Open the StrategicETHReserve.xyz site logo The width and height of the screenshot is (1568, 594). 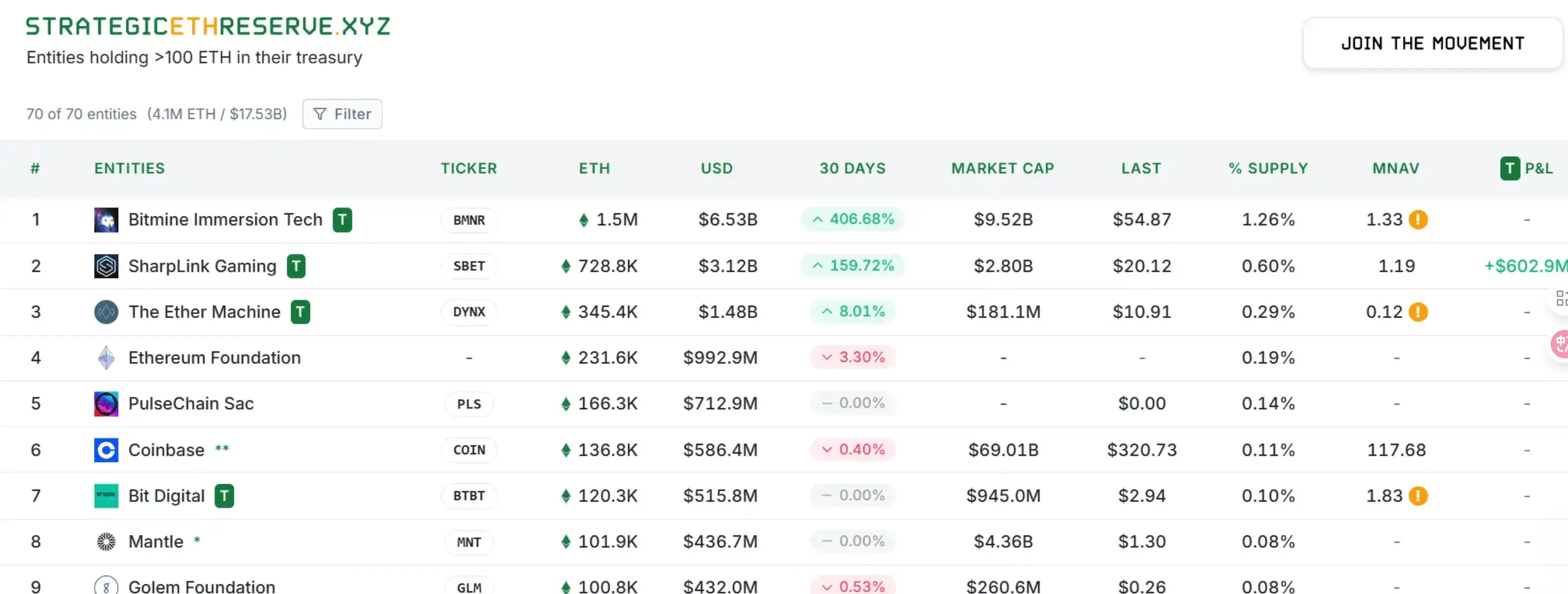click(x=207, y=26)
